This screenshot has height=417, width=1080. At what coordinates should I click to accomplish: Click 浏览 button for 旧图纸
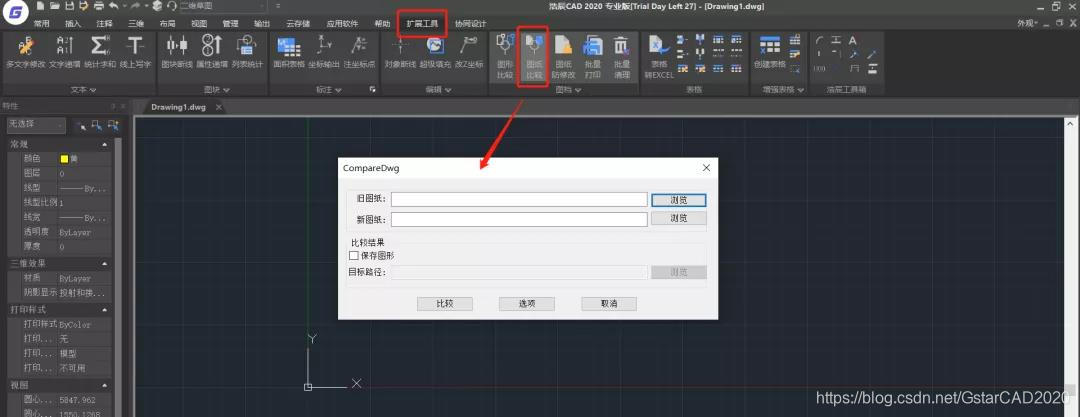coord(678,200)
